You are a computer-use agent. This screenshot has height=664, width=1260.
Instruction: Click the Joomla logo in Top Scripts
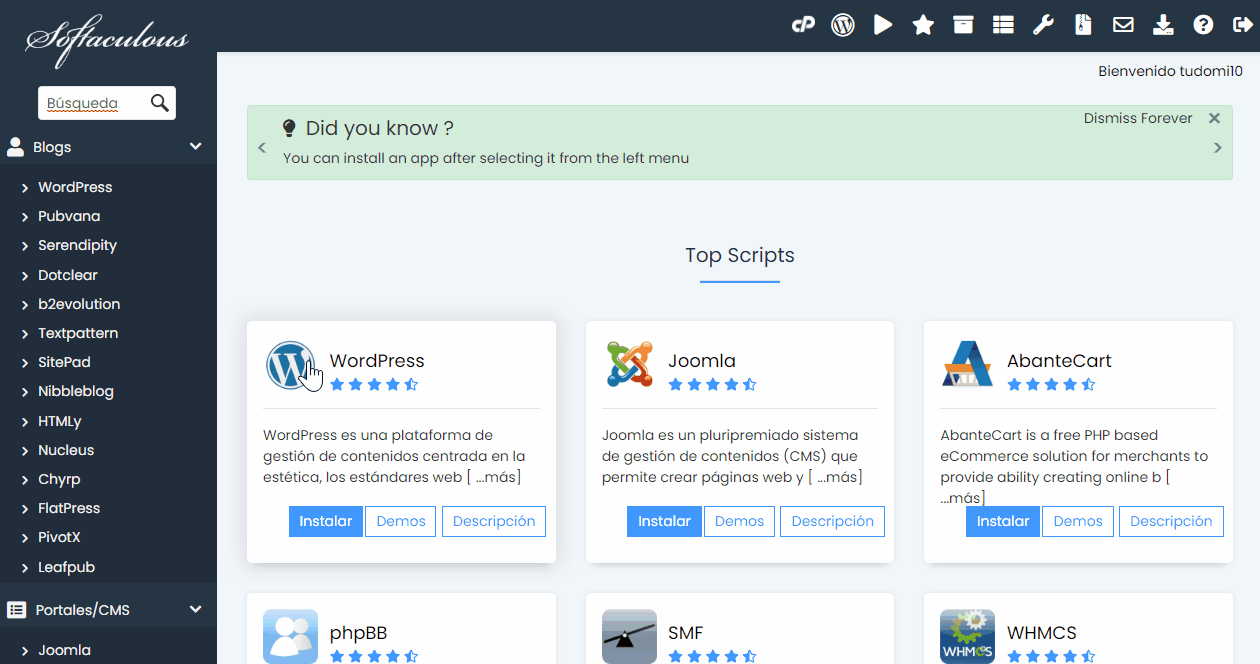pyautogui.click(x=629, y=365)
